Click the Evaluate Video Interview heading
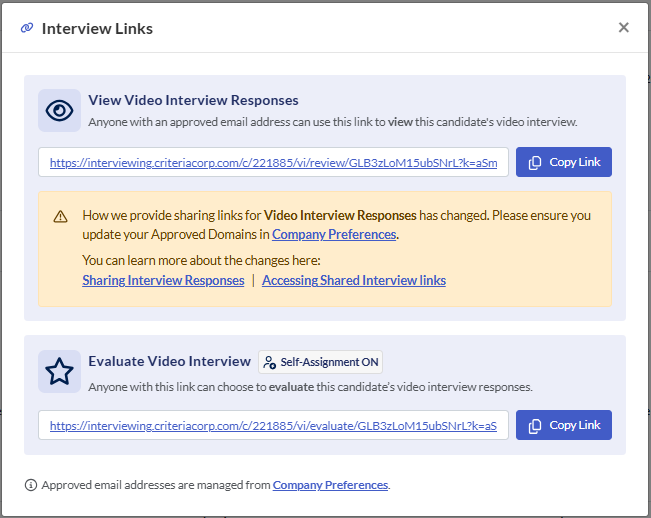This screenshot has width=651, height=518. point(169,361)
